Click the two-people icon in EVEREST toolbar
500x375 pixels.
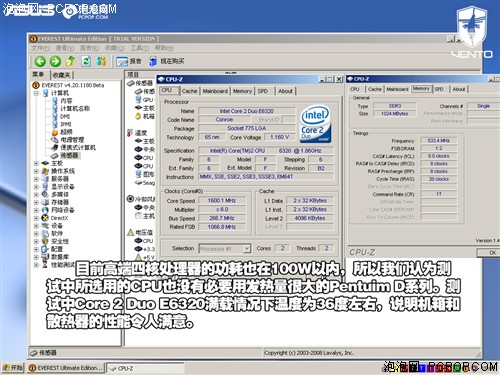point(101,61)
